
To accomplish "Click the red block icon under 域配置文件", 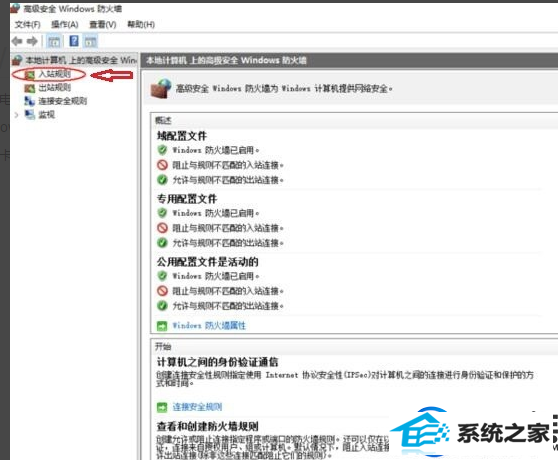I will point(162,165).
